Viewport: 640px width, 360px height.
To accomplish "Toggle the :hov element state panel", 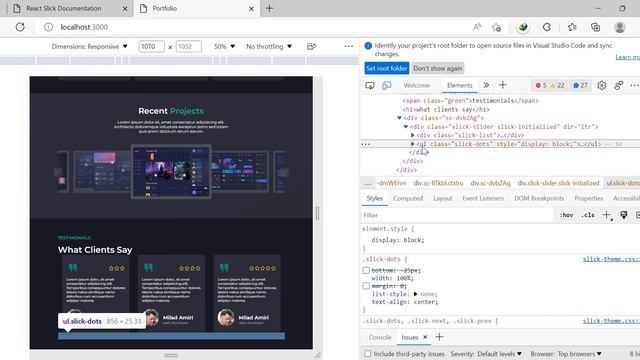I will [x=567, y=215].
